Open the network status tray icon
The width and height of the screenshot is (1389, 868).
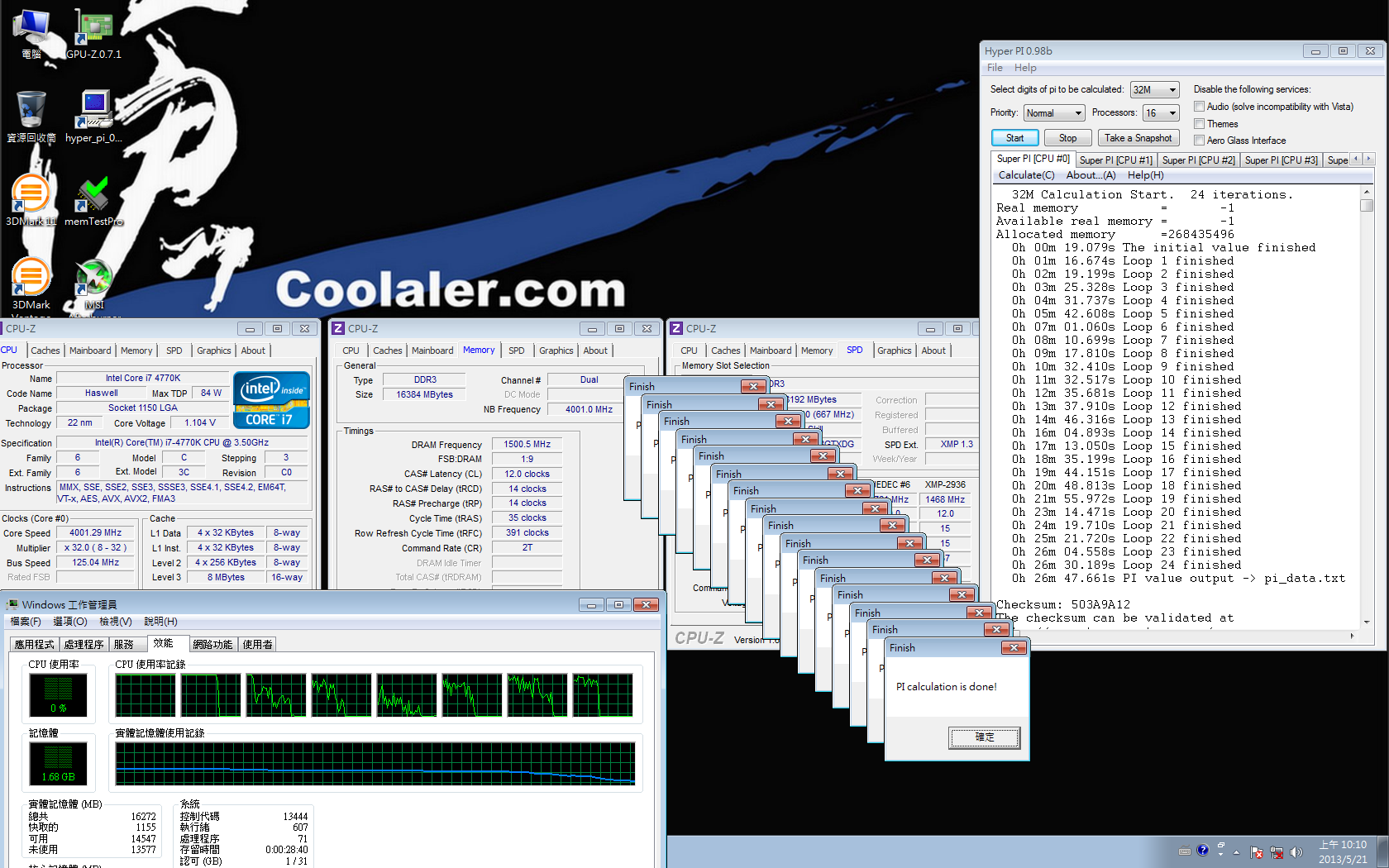[1277, 852]
